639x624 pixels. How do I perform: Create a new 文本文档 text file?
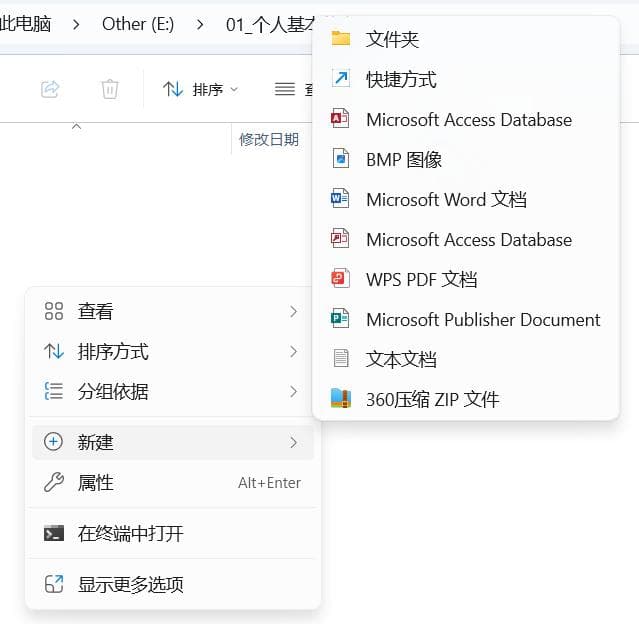465,359
